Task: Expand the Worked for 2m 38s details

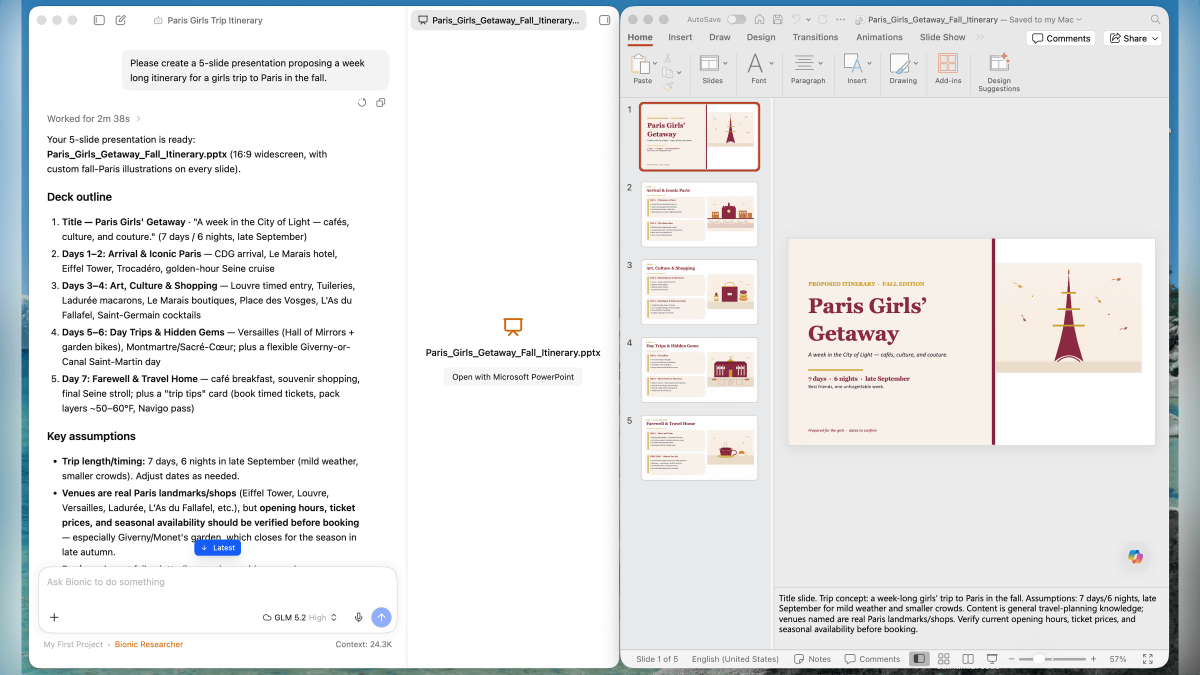Action: click(x=95, y=118)
